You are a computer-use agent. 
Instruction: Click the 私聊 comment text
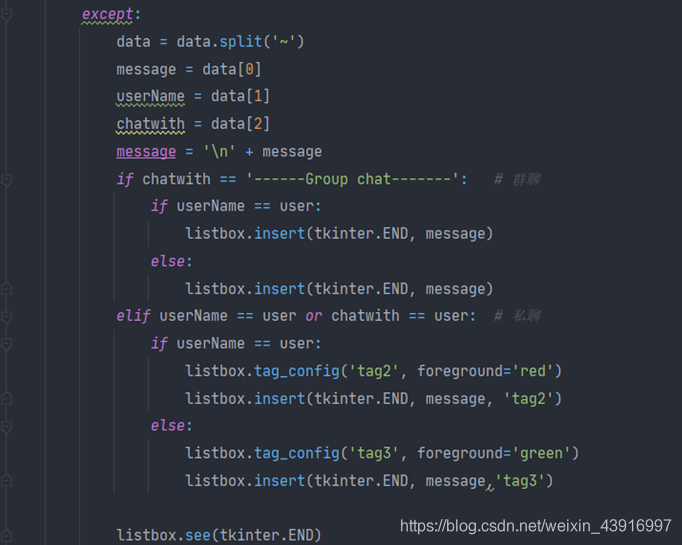[x=526, y=316]
